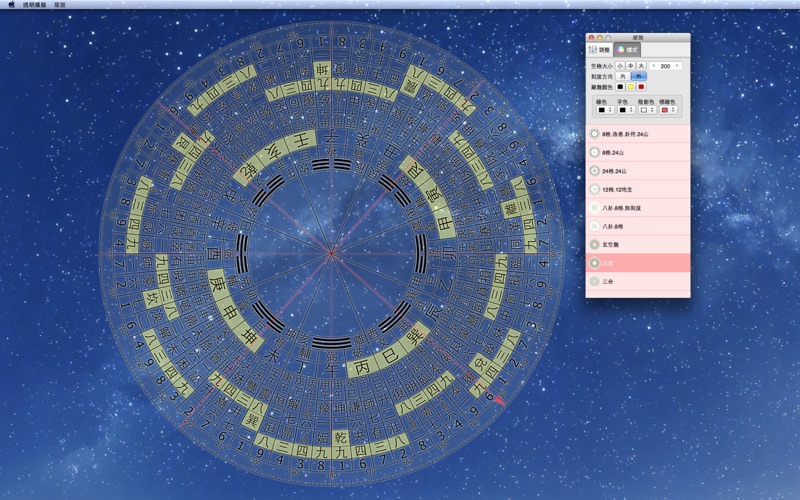Choose the 玄空盤 compass icon

(595, 245)
